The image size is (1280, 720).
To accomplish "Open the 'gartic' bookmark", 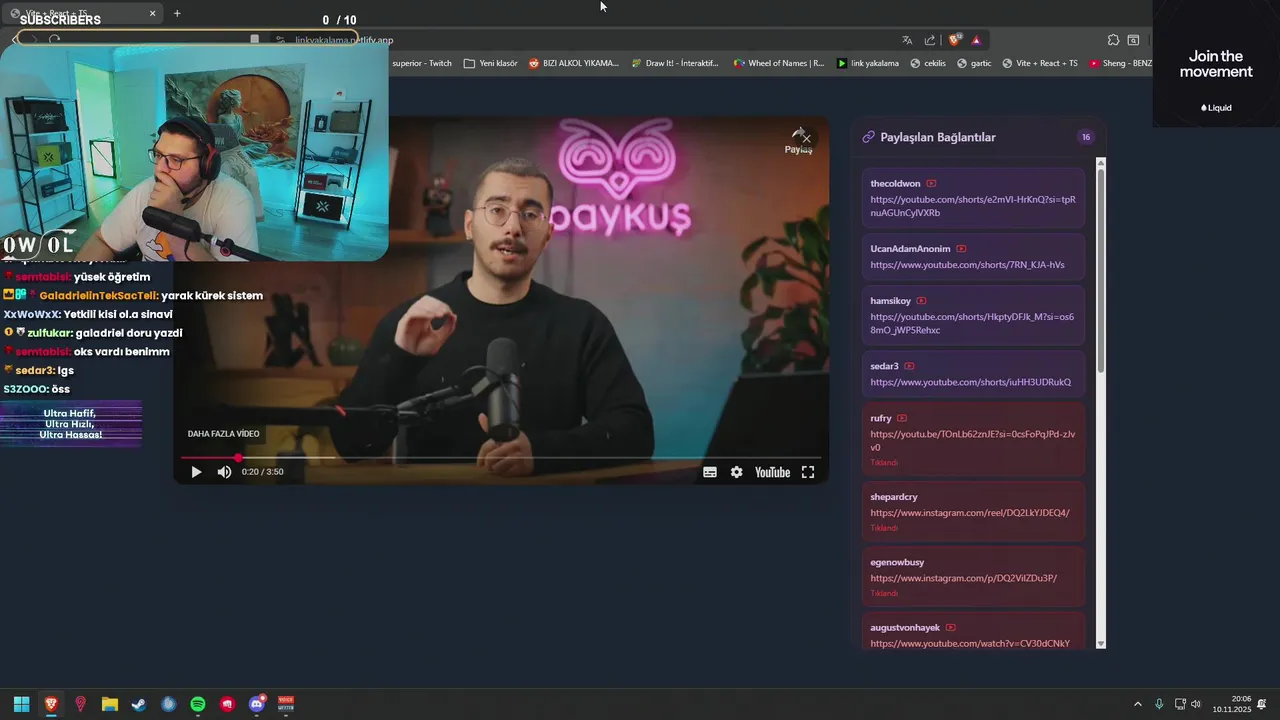I will click(974, 63).
